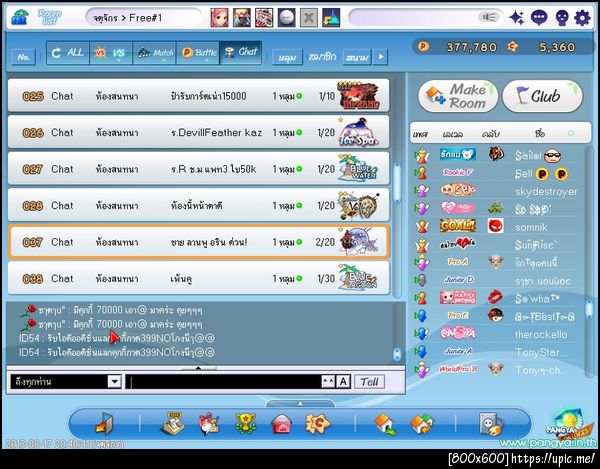Click the Tell button
The width and height of the screenshot is (600, 469).
(x=369, y=381)
